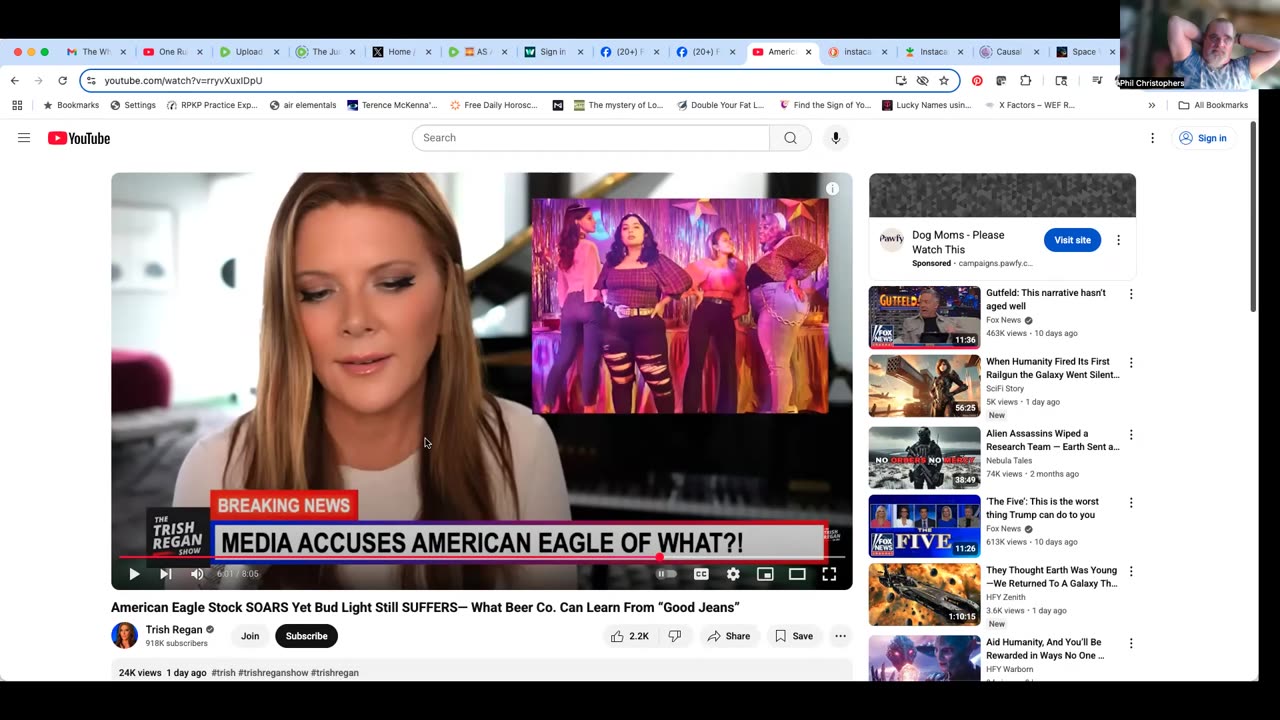
Task: Share this video
Action: [x=728, y=636]
